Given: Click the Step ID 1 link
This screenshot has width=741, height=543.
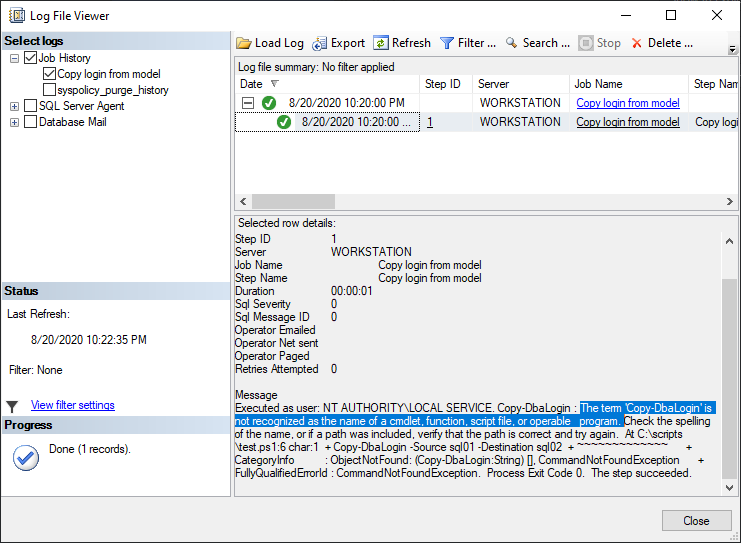Looking at the screenshot, I should [x=430, y=122].
